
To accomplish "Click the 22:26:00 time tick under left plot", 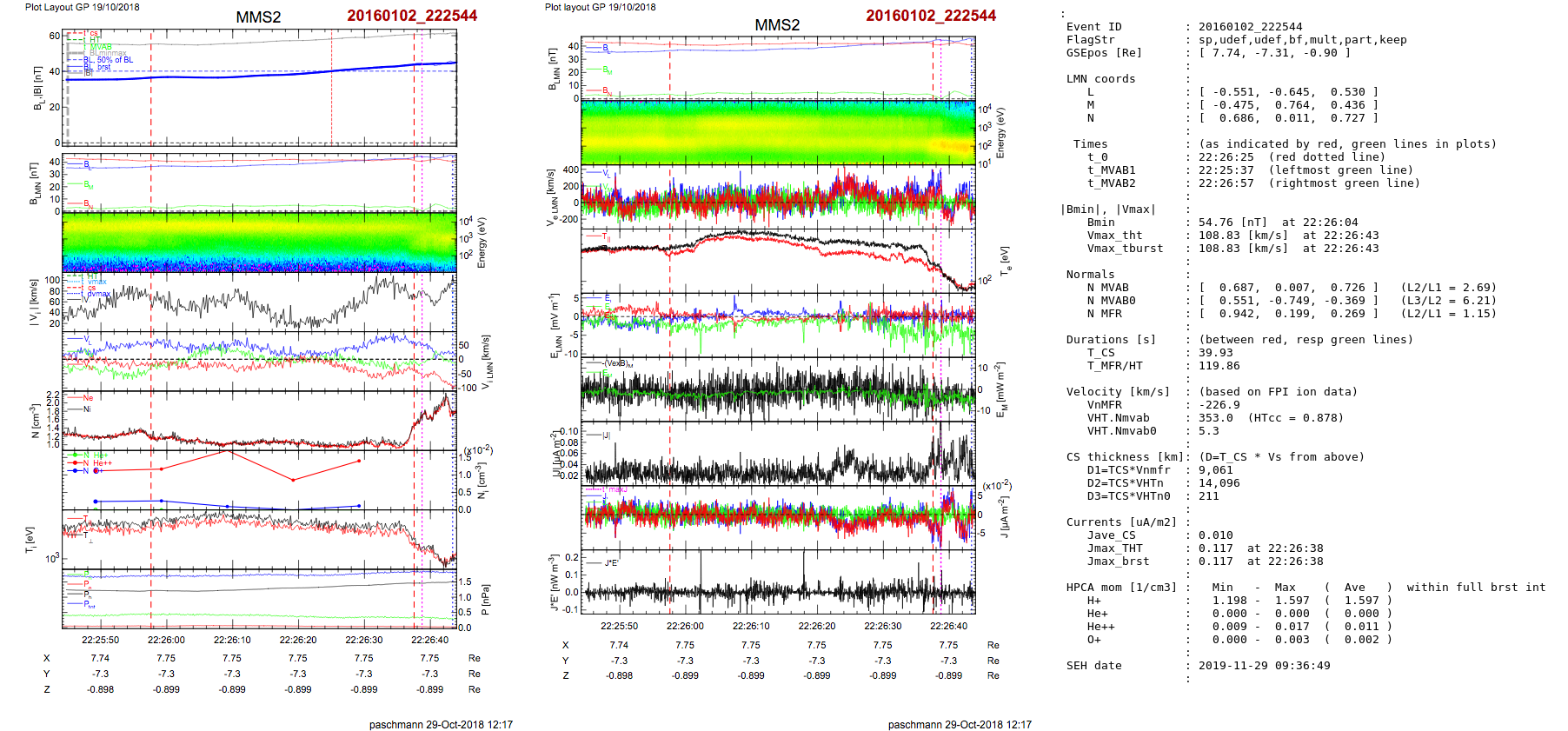I will (166, 640).
